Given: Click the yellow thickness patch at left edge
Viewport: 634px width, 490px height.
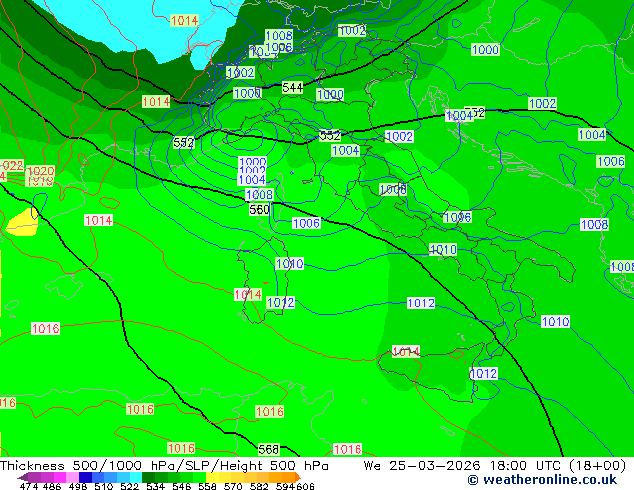Looking at the screenshot, I should pos(22,223).
